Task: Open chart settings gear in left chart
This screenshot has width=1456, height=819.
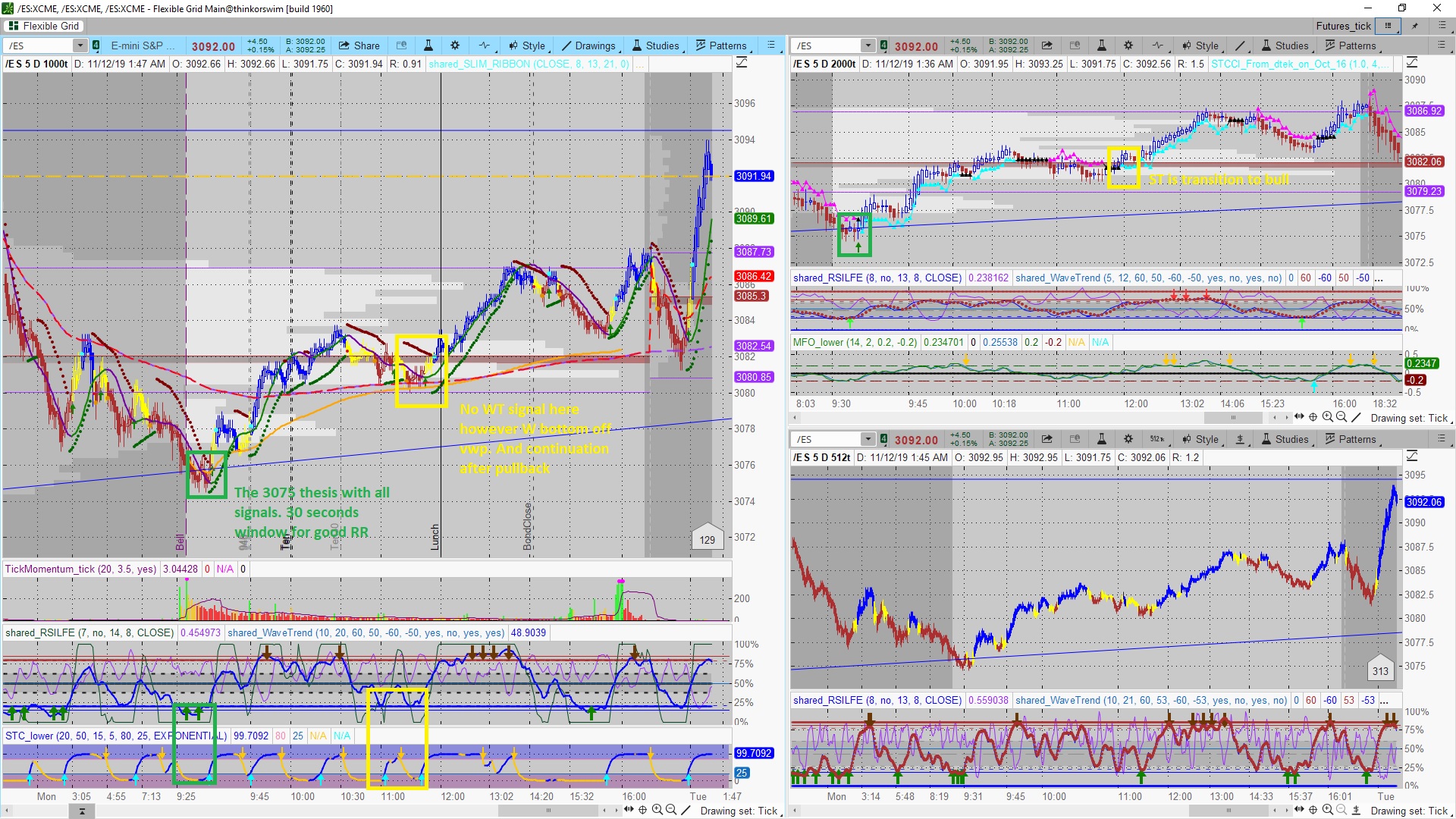Action: 455,45
